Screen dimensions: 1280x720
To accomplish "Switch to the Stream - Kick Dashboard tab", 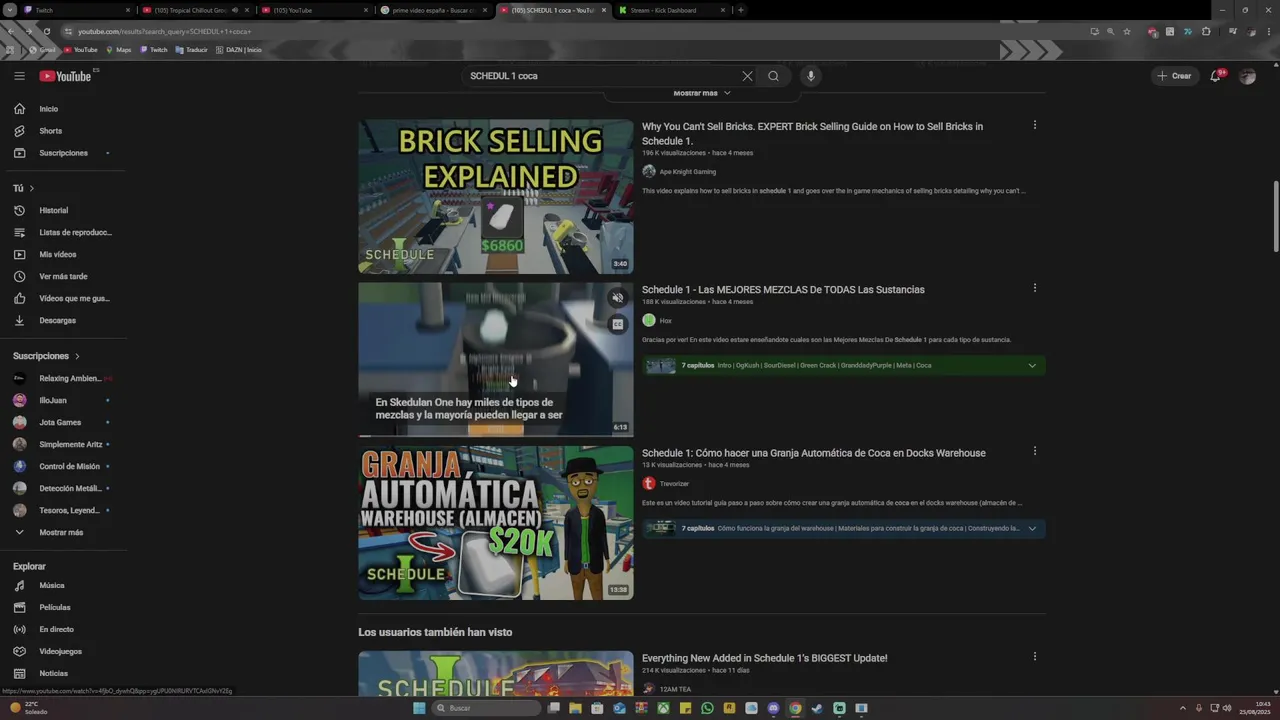I will click(x=673, y=10).
